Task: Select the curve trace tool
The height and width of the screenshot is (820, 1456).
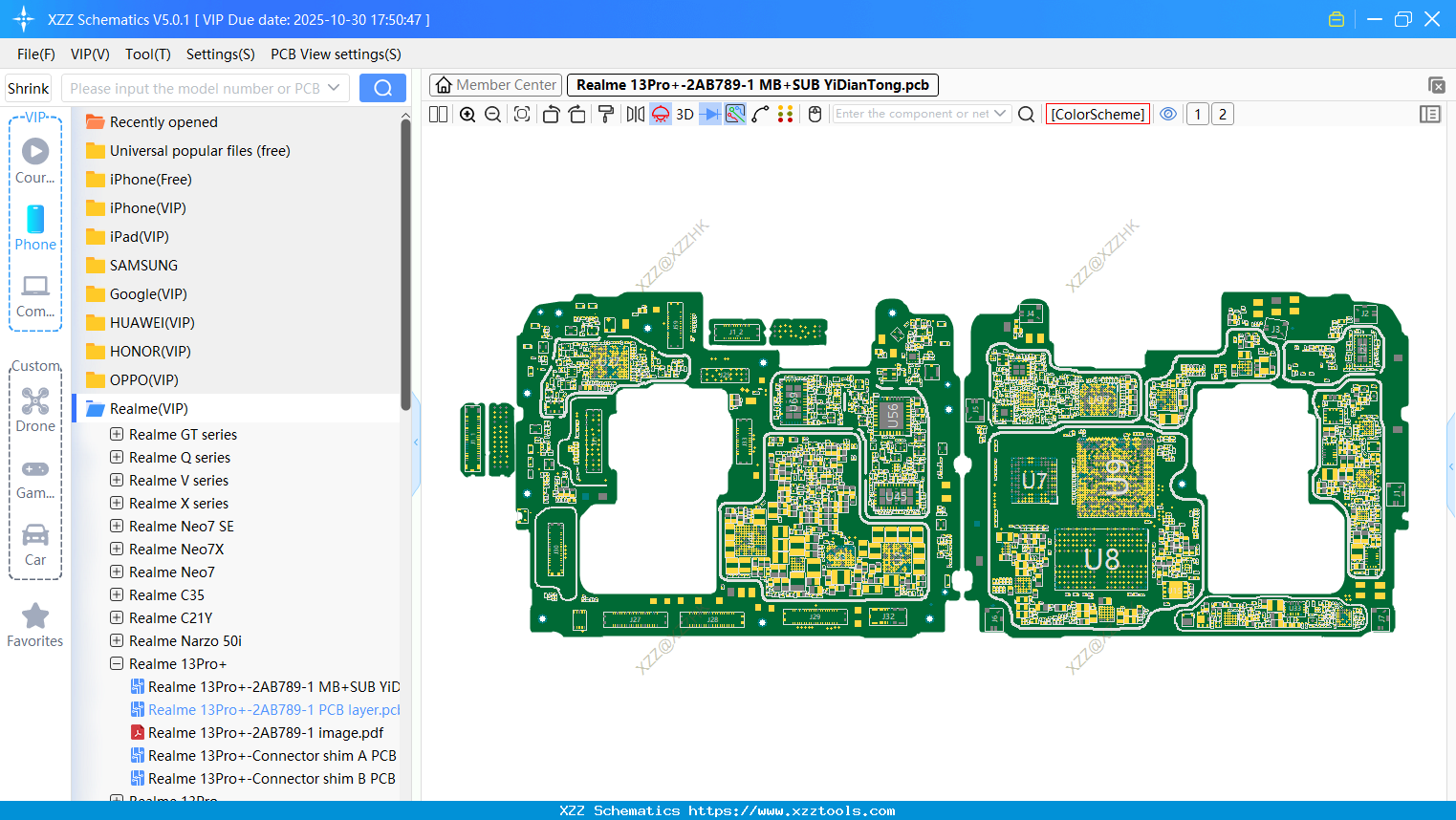Action: point(760,114)
